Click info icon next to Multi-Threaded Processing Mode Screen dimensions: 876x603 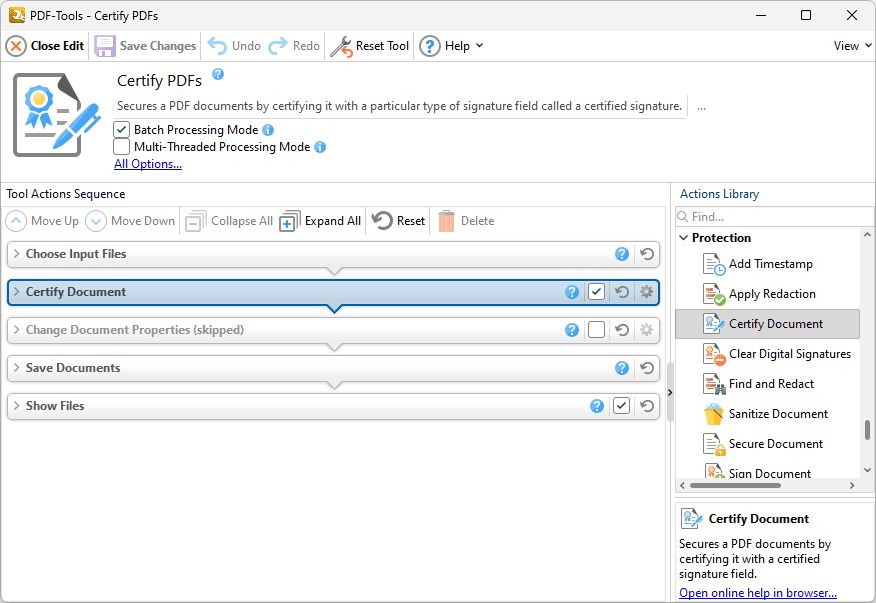(320, 147)
